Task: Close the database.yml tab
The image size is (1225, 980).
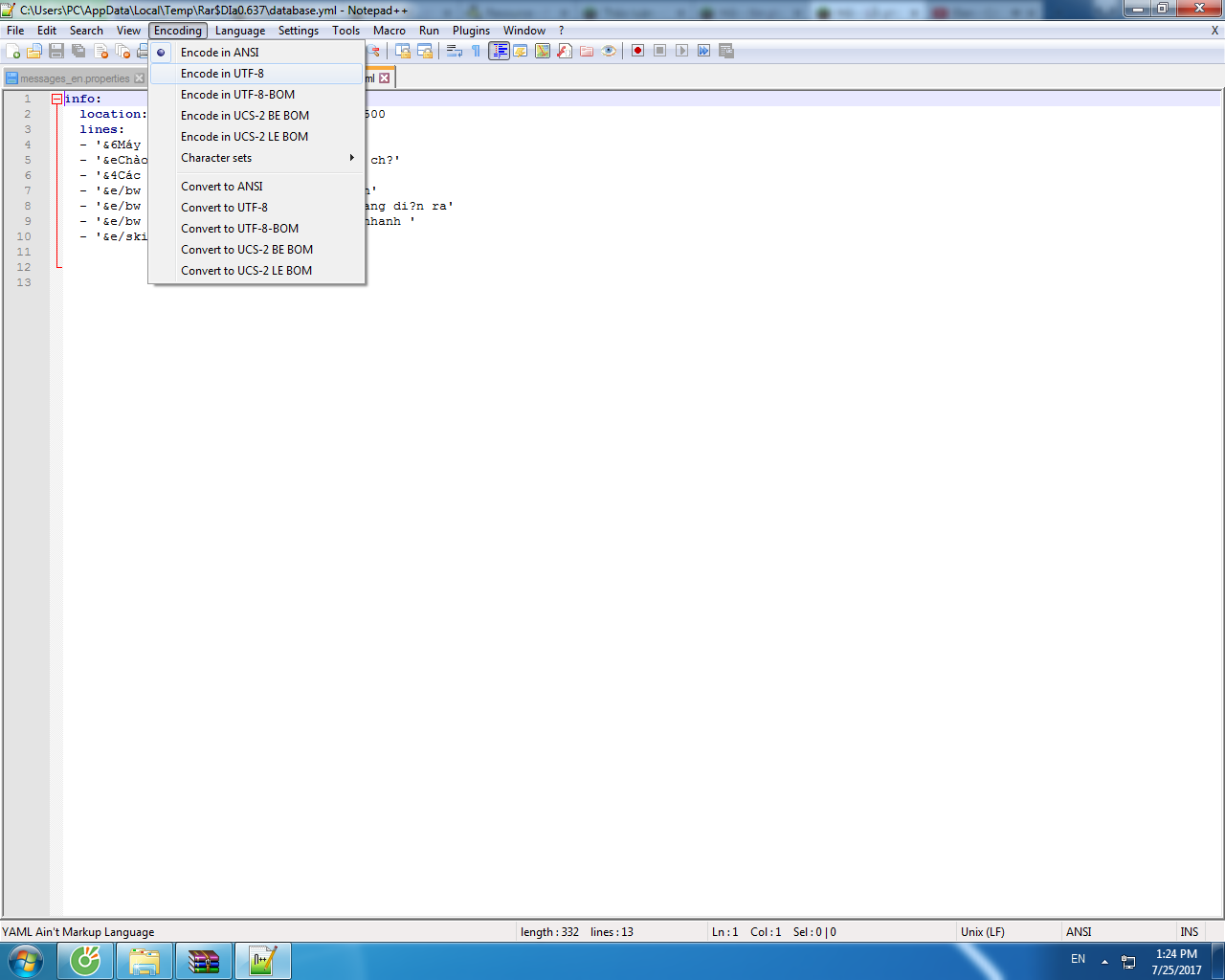Action: coord(385,78)
